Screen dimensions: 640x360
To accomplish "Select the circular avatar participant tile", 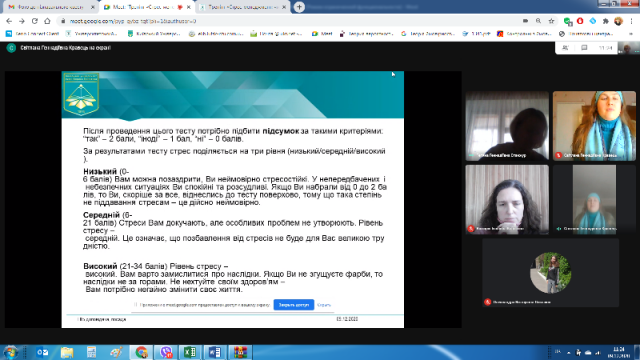I will [550, 273].
